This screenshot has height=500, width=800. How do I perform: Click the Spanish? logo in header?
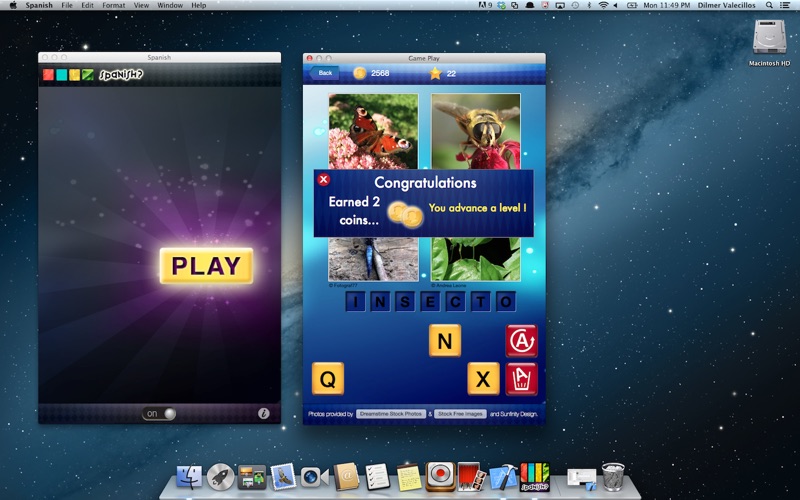click(x=121, y=74)
